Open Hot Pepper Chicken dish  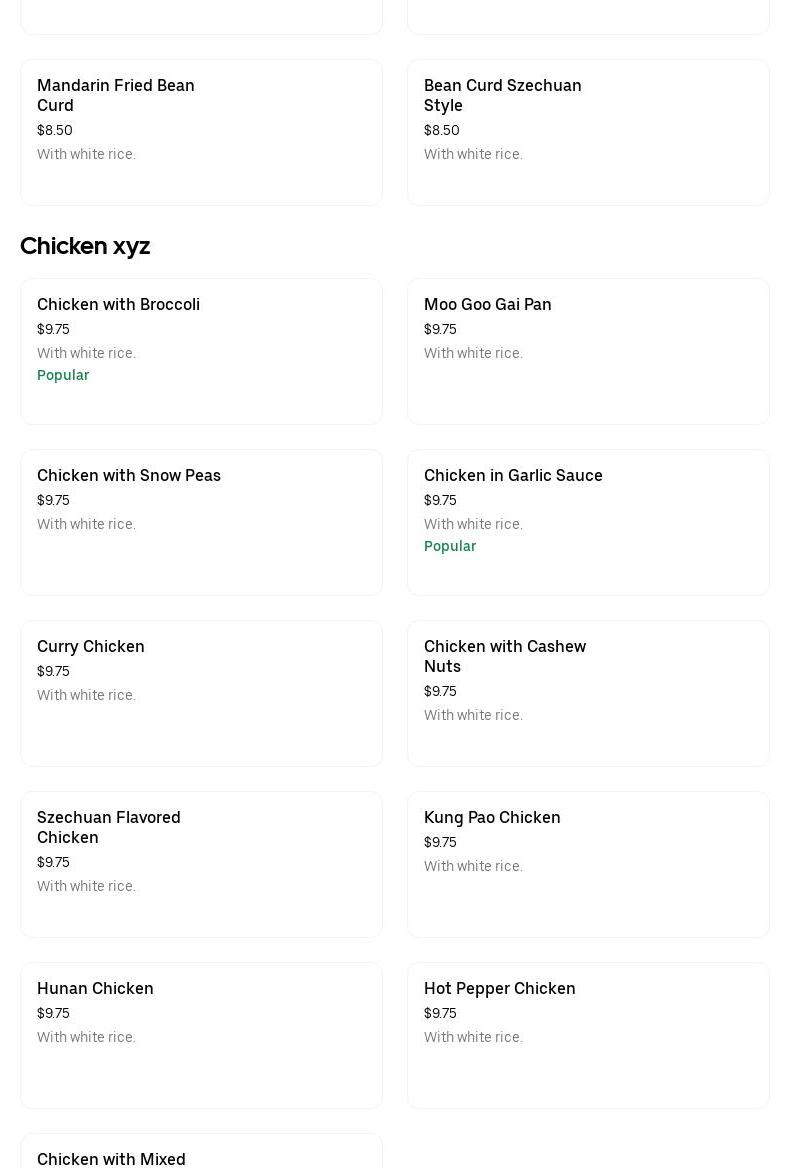[588, 1035]
